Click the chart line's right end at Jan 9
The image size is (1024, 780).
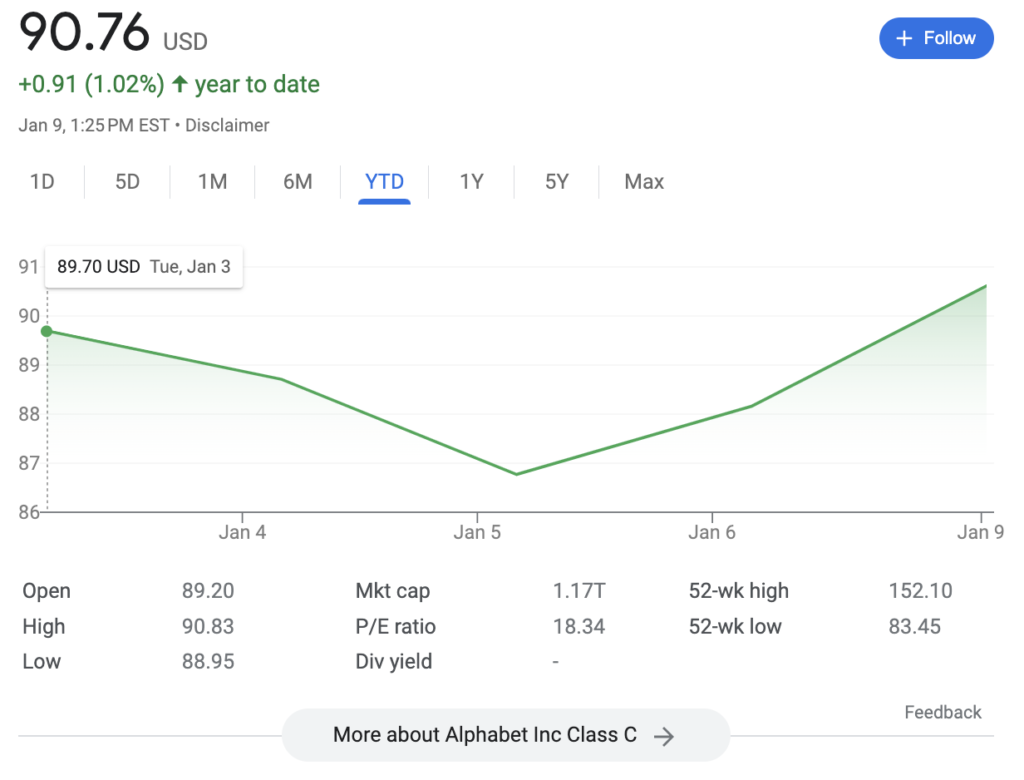click(x=986, y=286)
